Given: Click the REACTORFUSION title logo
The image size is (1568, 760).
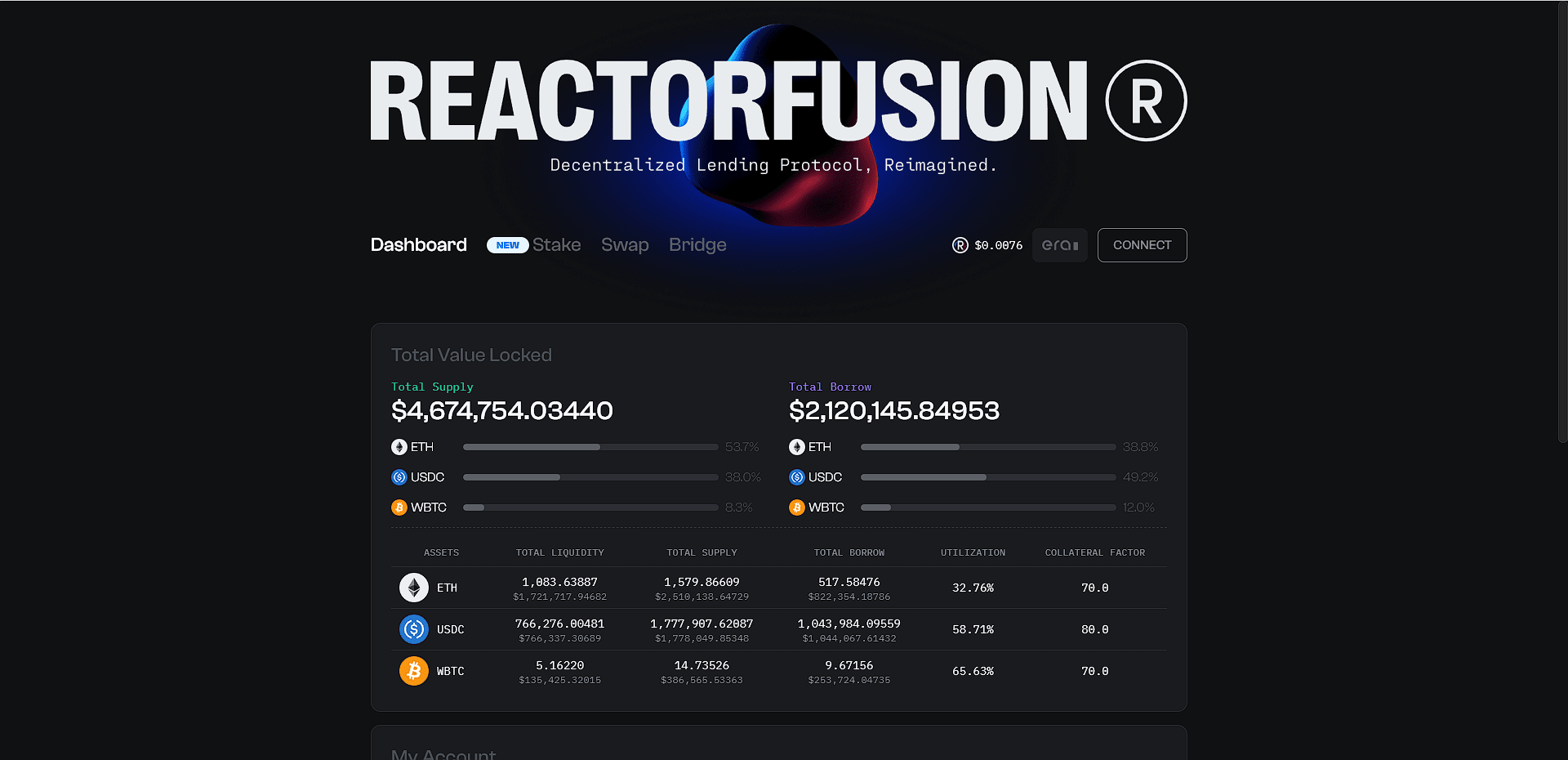Looking at the screenshot, I should point(728,101).
